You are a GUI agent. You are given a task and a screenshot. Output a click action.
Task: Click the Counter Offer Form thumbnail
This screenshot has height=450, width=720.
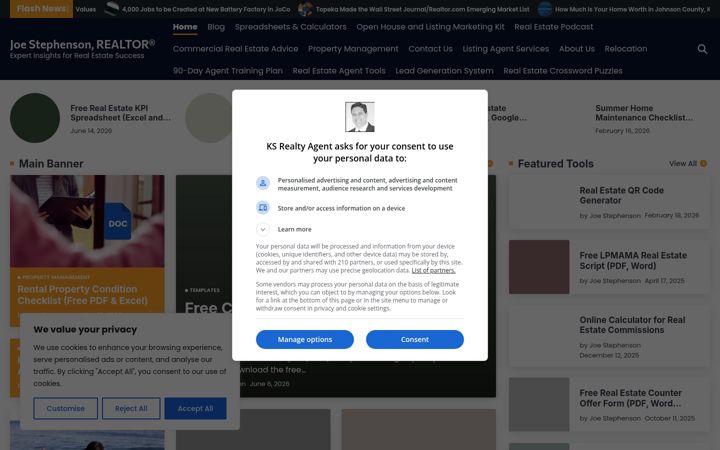(539, 405)
